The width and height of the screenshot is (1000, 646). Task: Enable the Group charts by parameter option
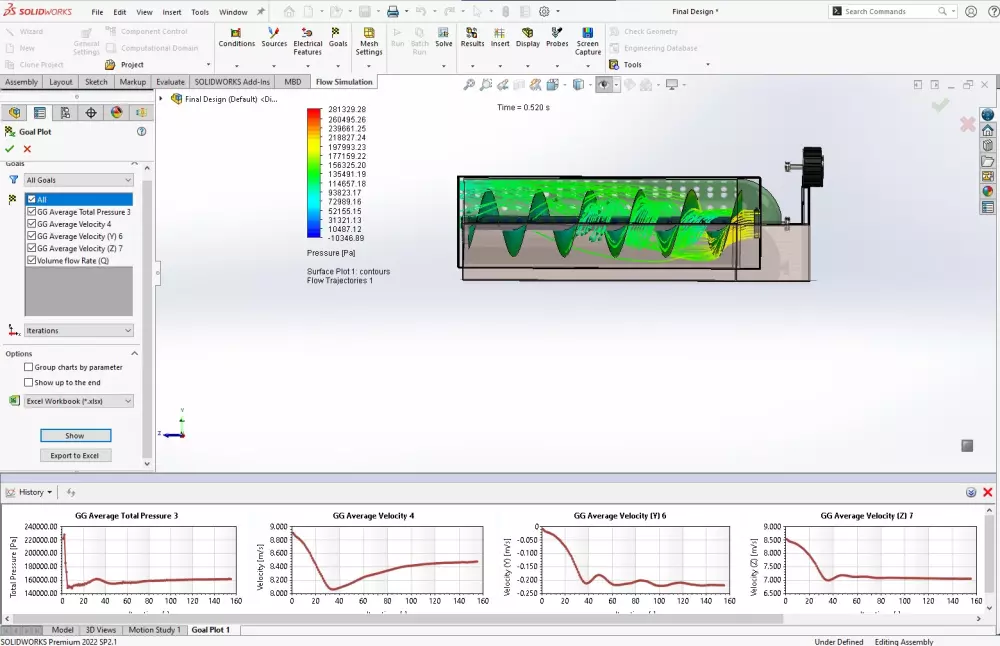click(29, 366)
